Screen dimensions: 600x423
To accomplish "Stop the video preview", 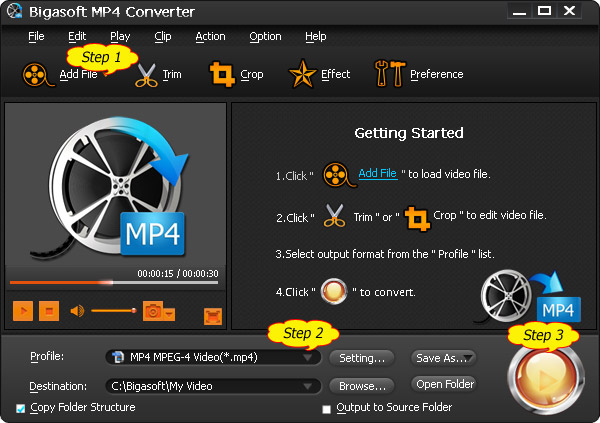I will (x=49, y=311).
